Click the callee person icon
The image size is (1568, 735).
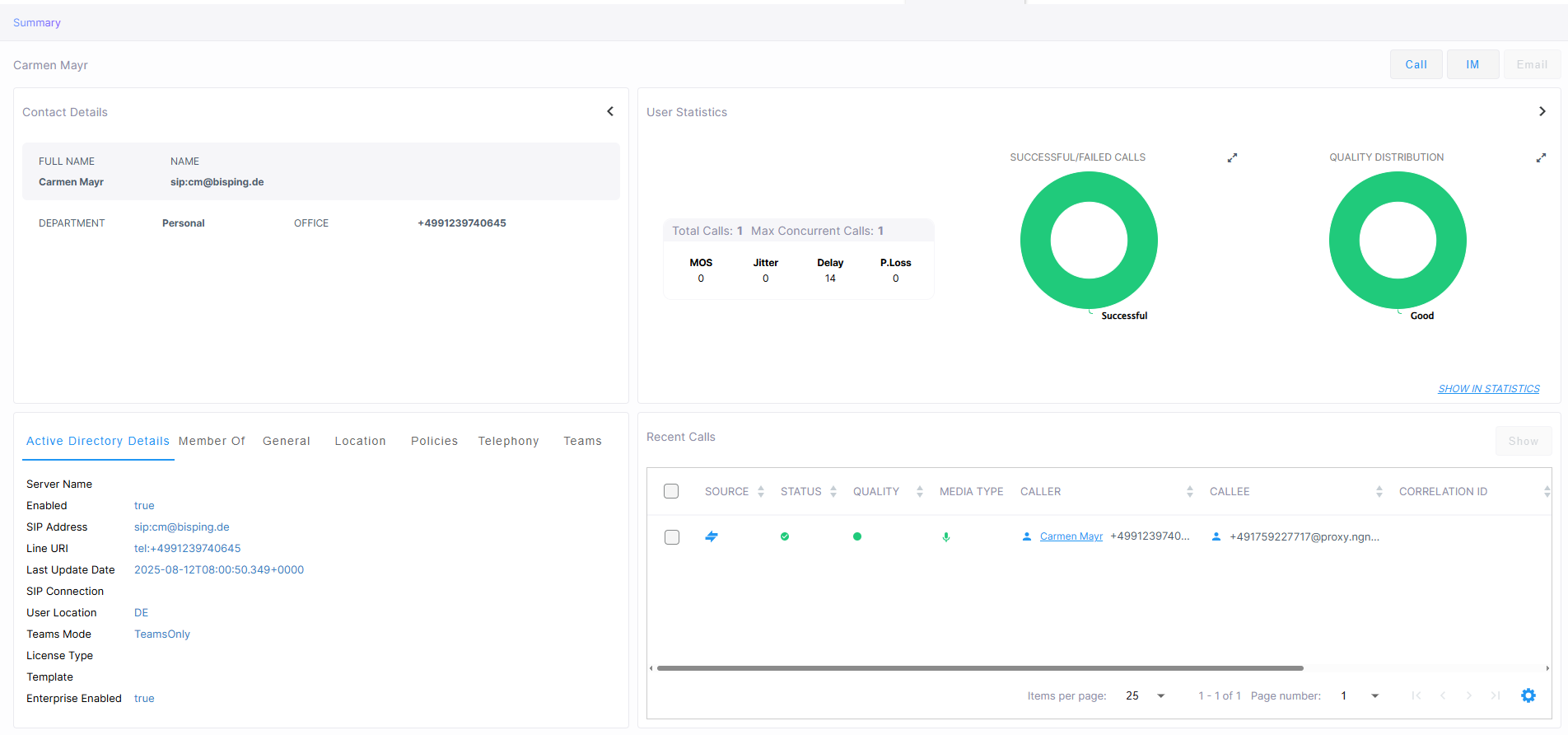pos(1216,536)
